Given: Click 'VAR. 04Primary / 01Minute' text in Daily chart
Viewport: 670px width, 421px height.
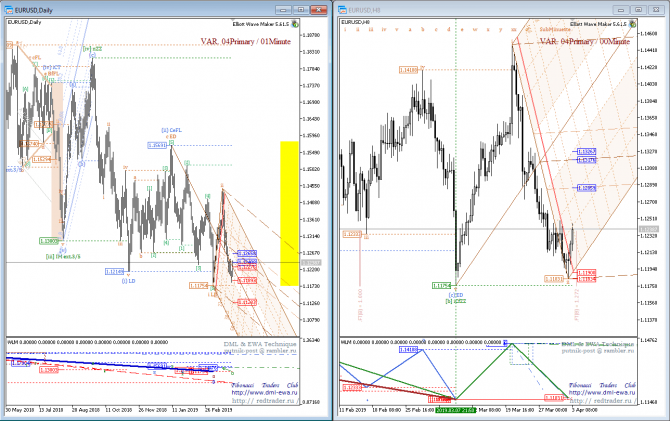Looking at the screenshot, I should (x=246, y=41).
